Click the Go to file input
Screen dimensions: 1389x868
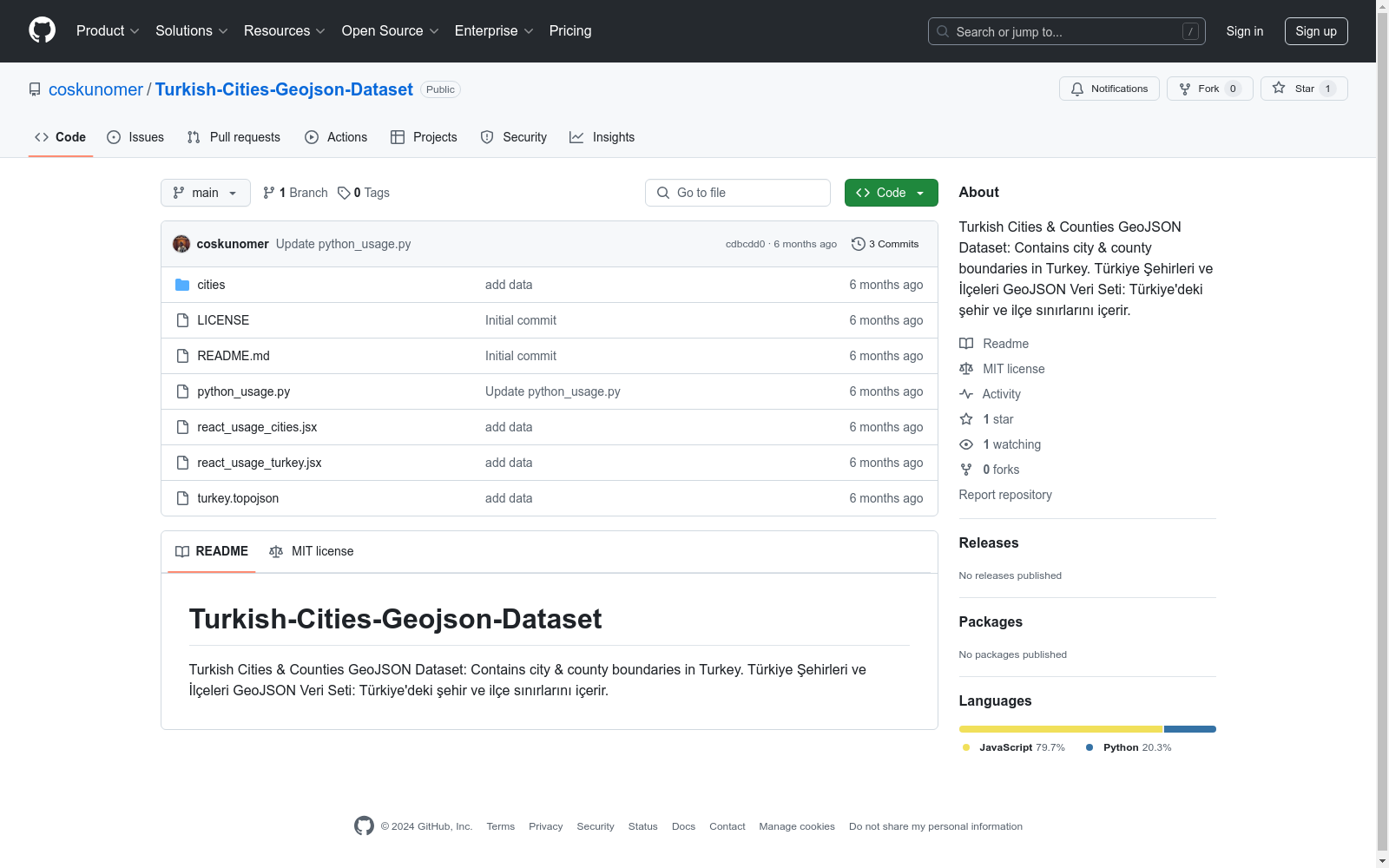[x=738, y=193]
